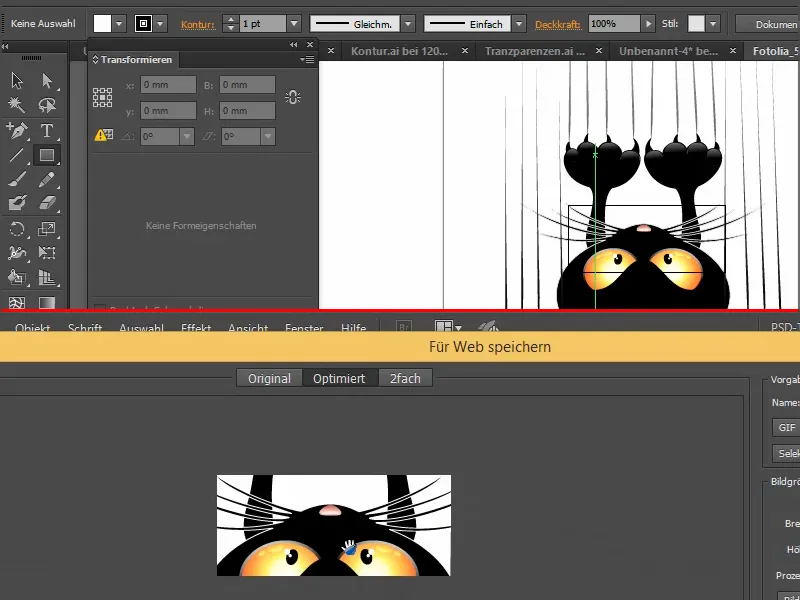Select the Shape Builder tool
Viewport: 800px width, 600px height.
pyautogui.click(x=17, y=278)
